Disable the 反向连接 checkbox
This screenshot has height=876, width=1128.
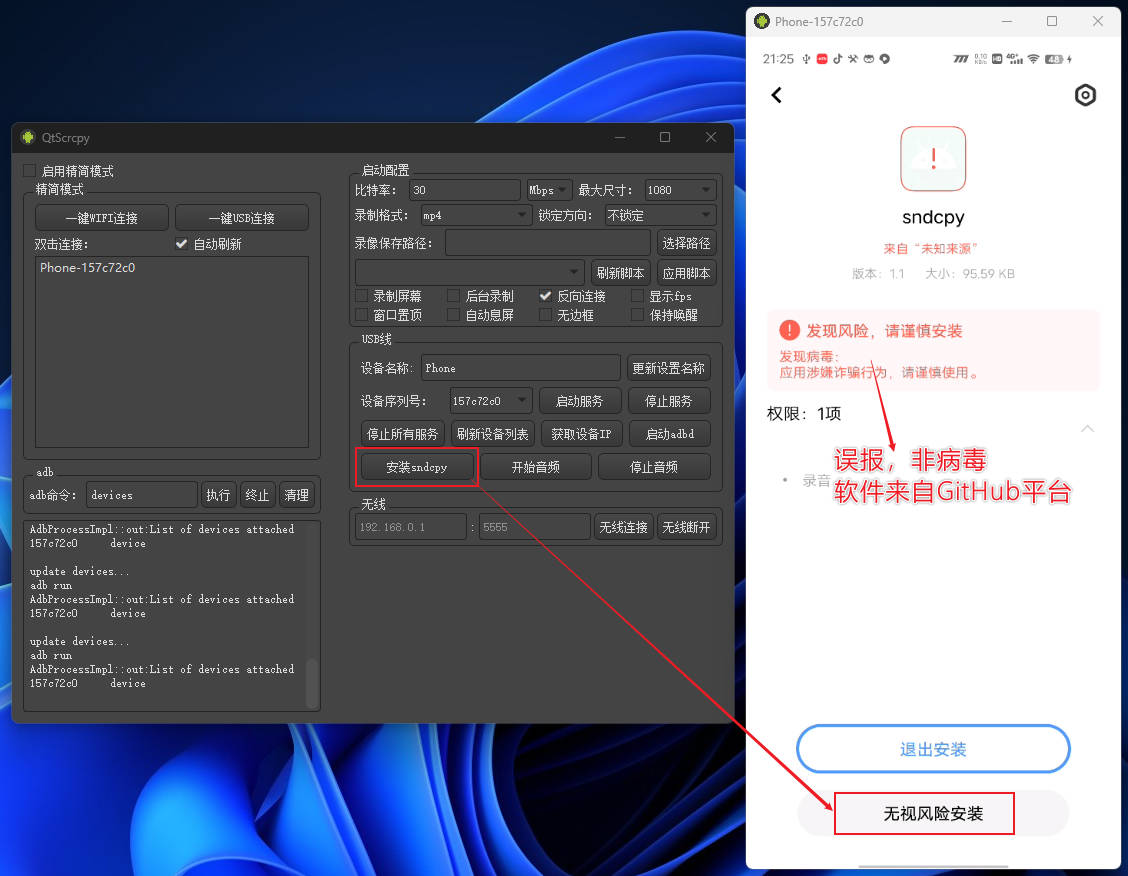pos(546,296)
